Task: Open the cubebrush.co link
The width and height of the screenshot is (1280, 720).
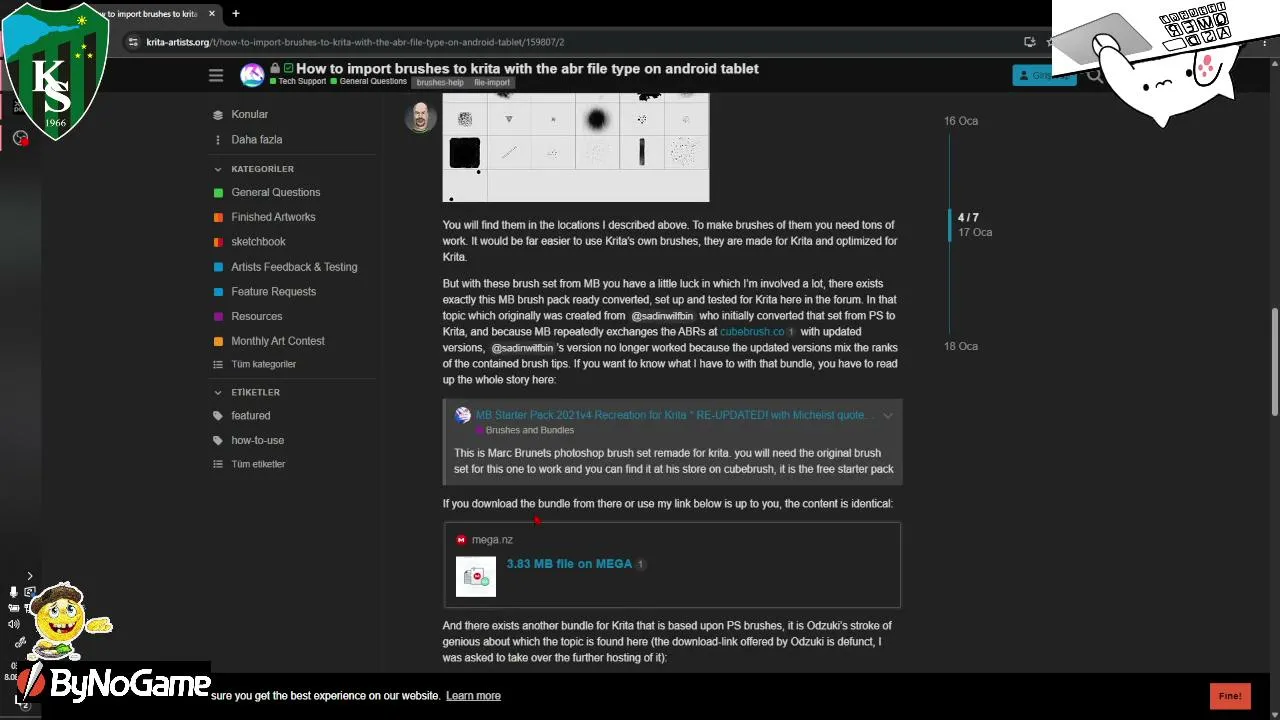Action: (x=752, y=332)
